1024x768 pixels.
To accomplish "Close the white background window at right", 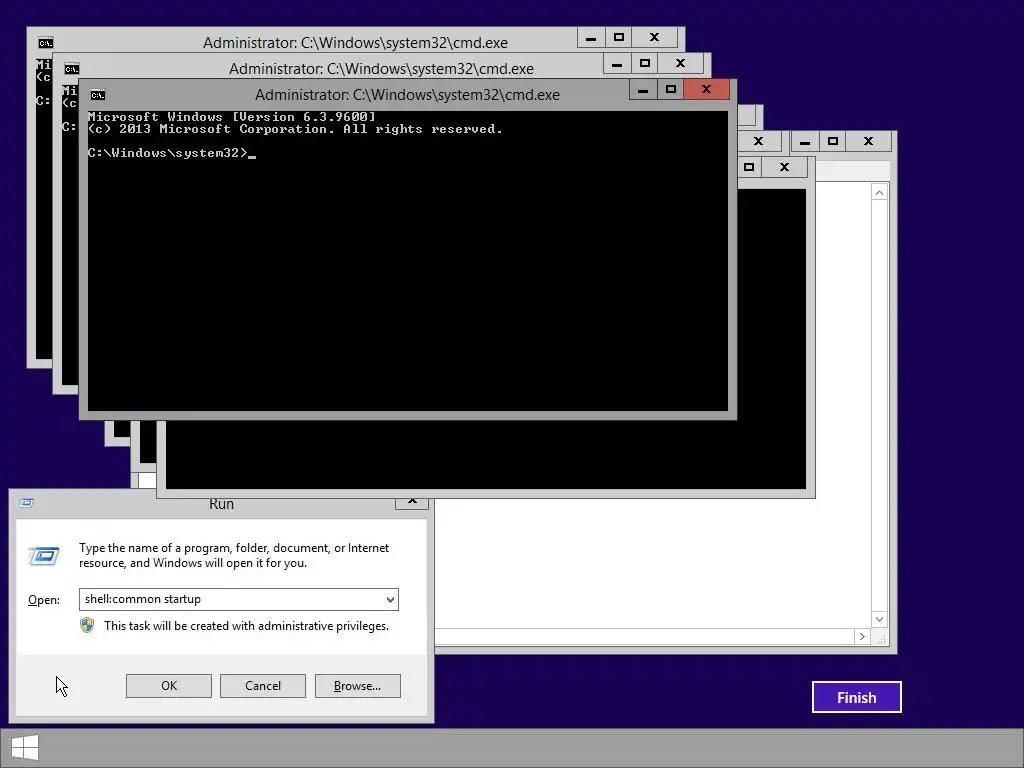I will tap(868, 141).
